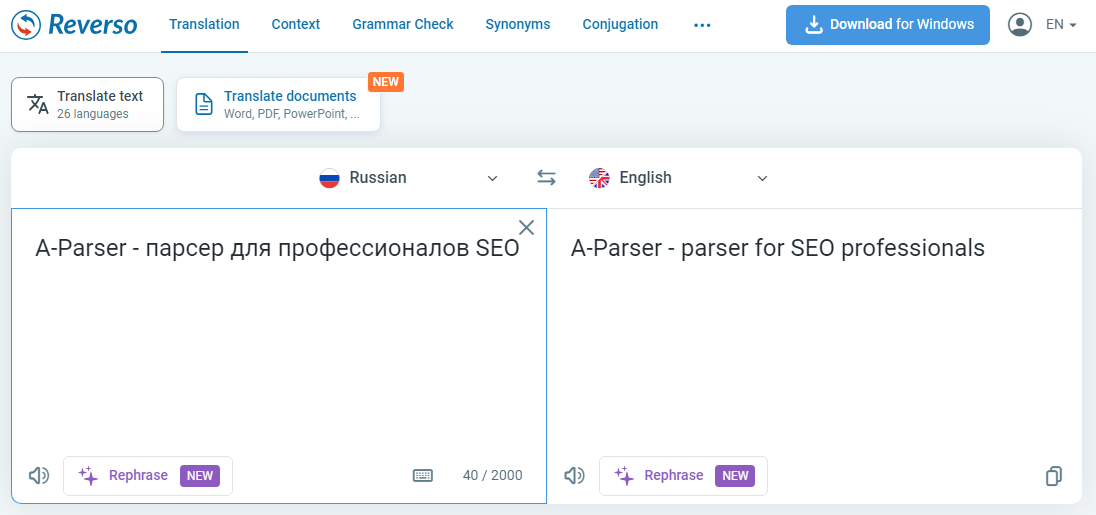Click Download for Windows button
The height and width of the screenshot is (515, 1096).
(x=888, y=25)
